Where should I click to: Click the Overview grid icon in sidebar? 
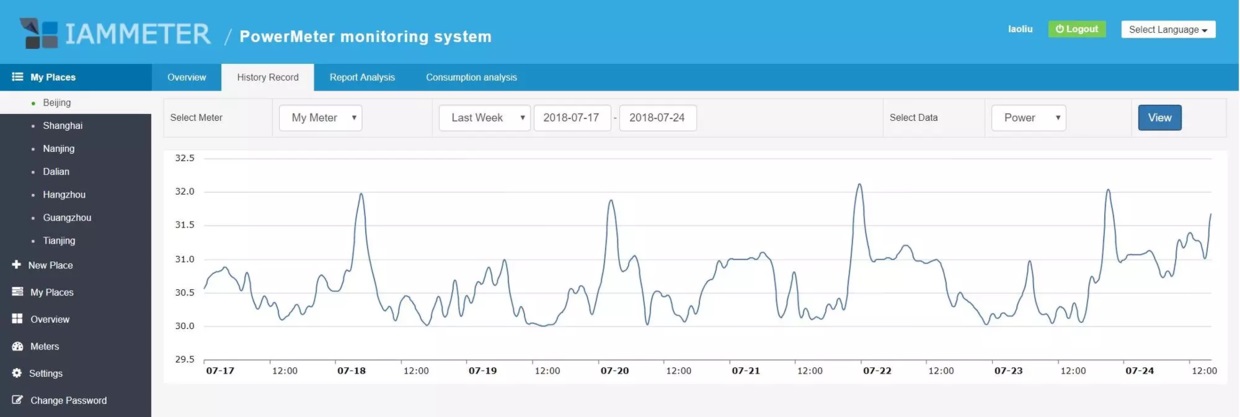(x=17, y=319)
